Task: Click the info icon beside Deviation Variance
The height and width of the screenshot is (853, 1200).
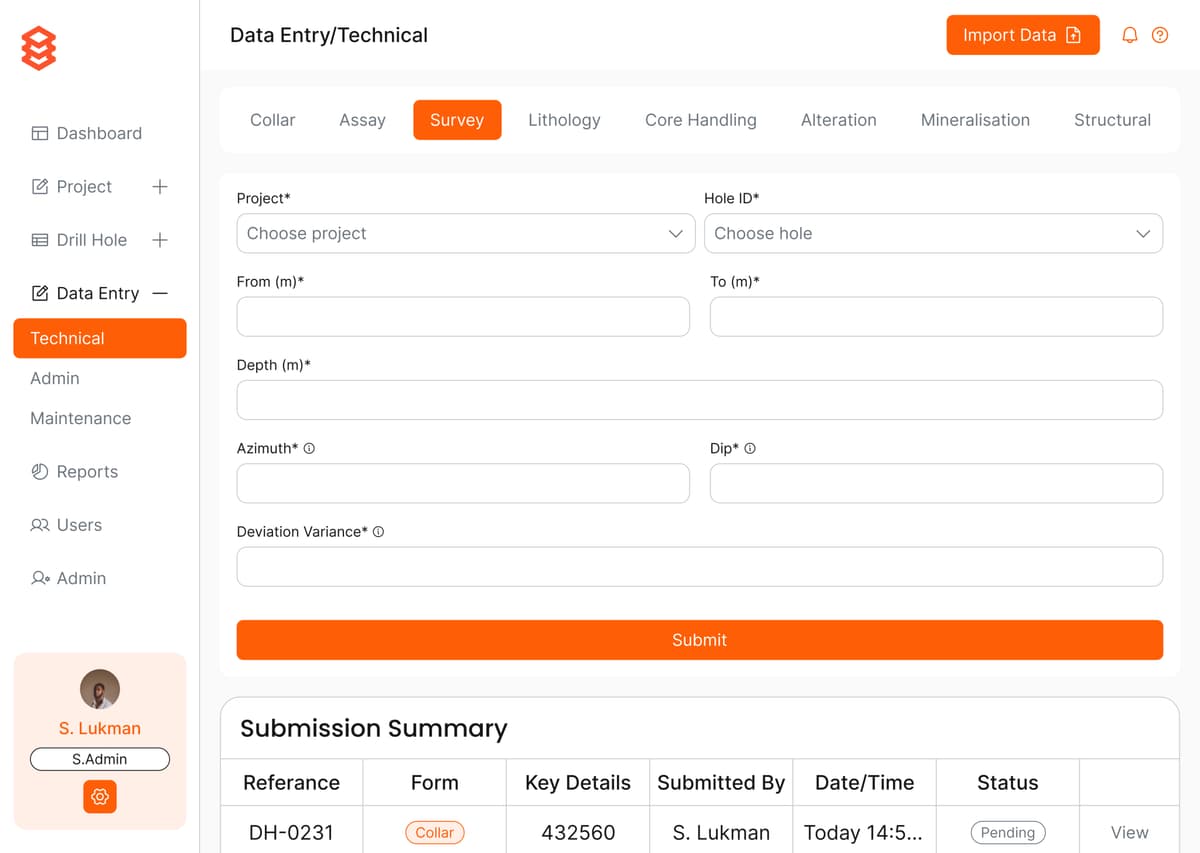Action: click(377, 531)
